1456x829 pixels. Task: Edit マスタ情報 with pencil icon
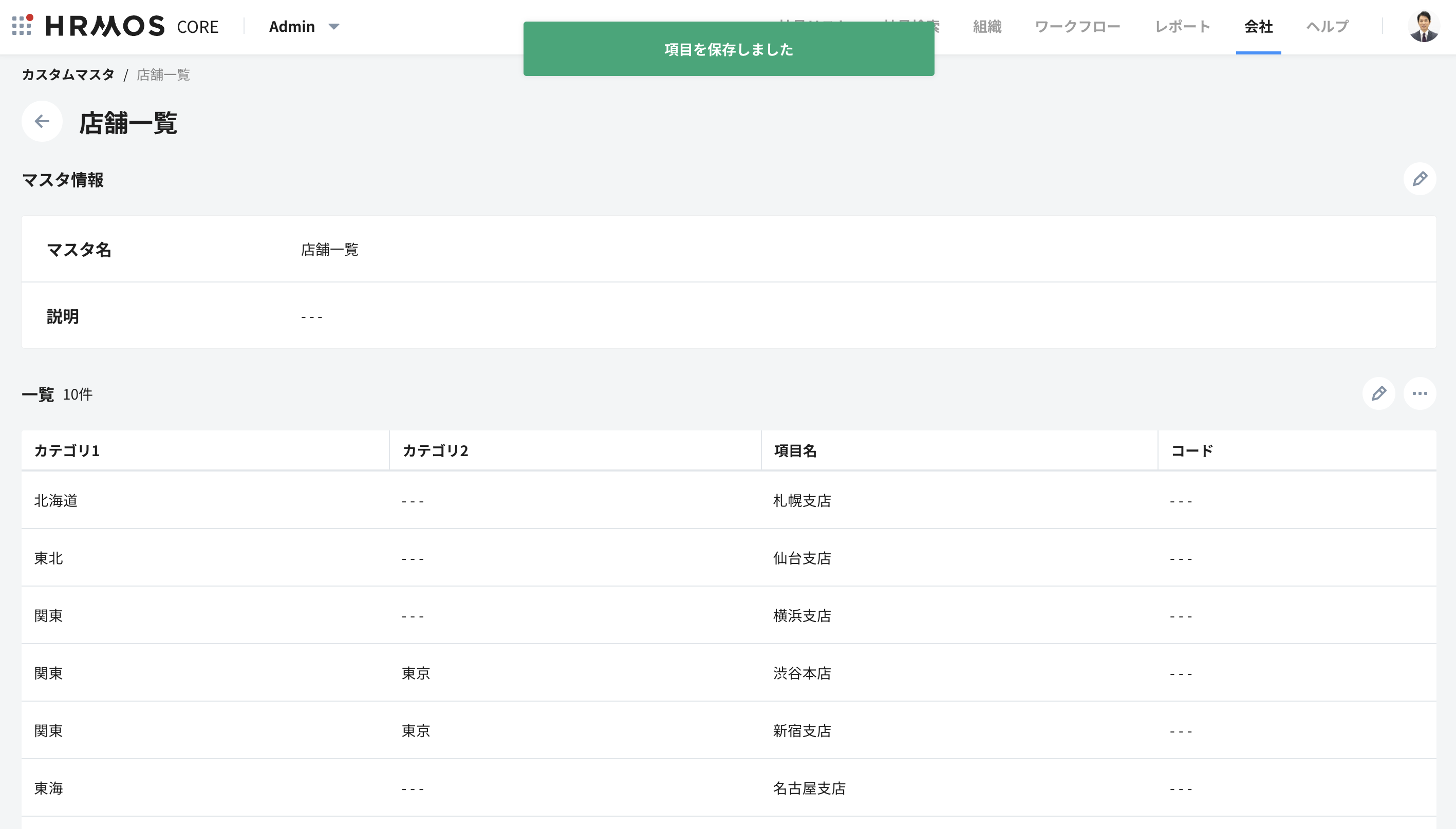(1419, 179)
